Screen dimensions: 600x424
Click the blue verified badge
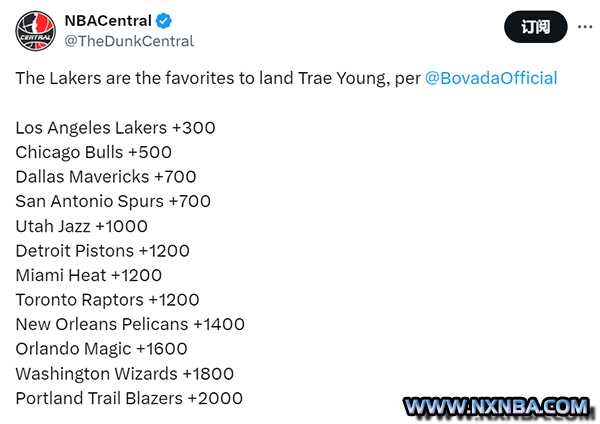pos(164,21)
